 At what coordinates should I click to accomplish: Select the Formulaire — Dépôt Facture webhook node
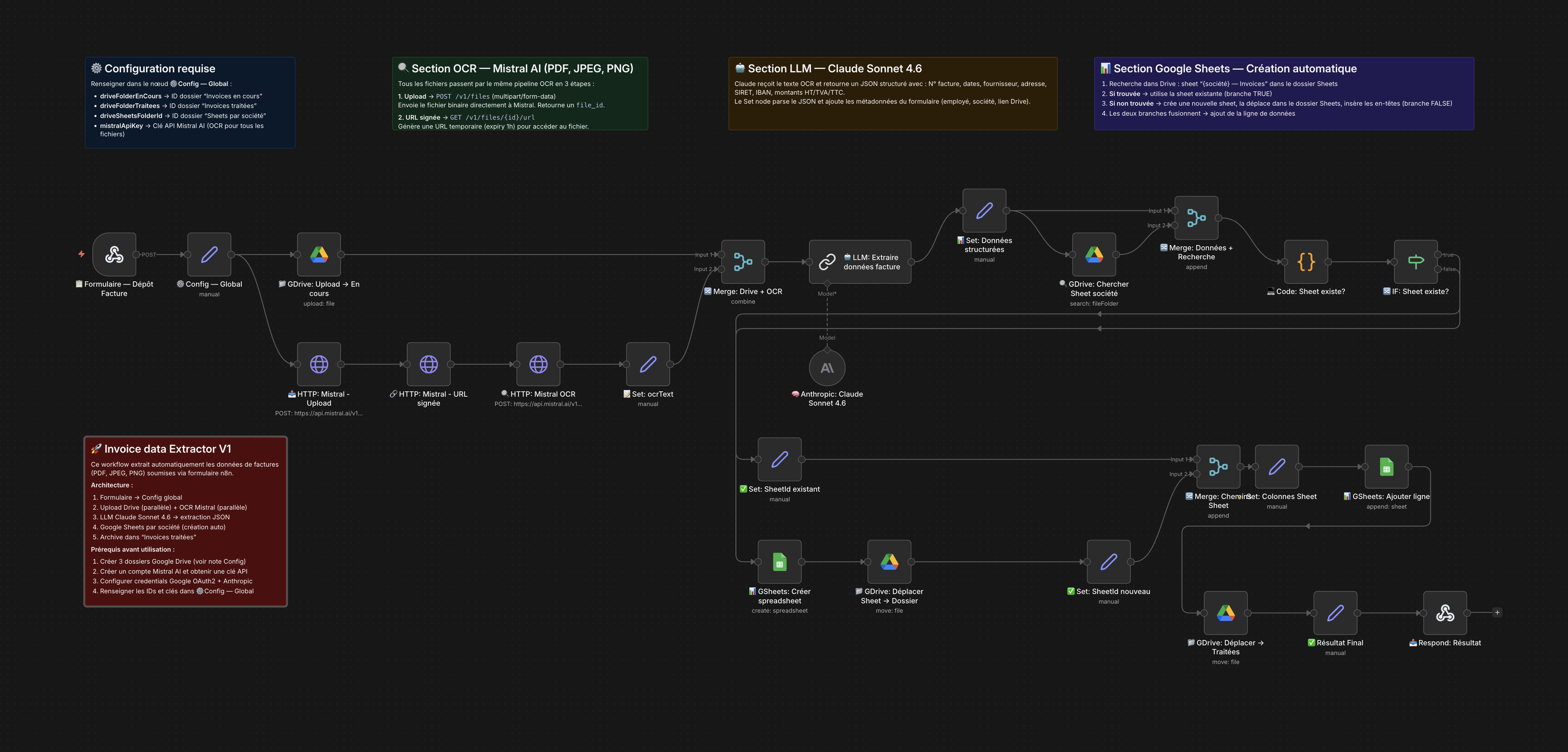[x=114, y=255]
